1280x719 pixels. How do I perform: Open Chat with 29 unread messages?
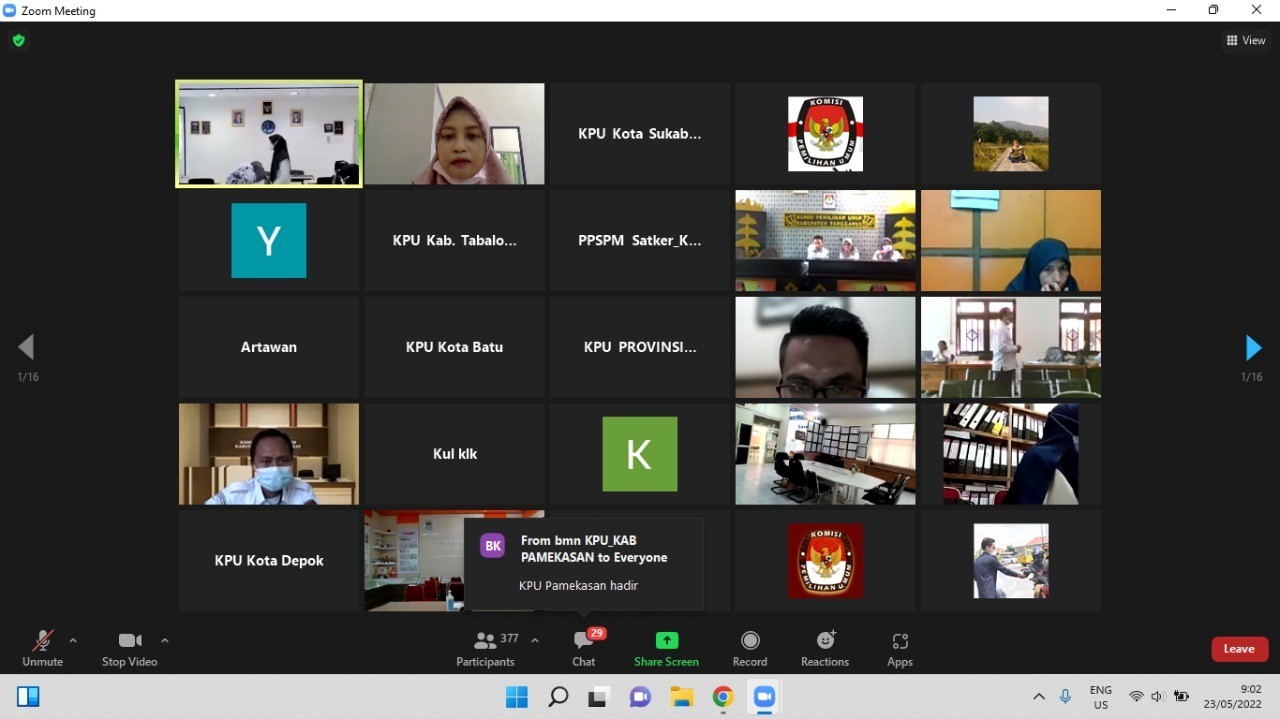click(x=584, y=648)
